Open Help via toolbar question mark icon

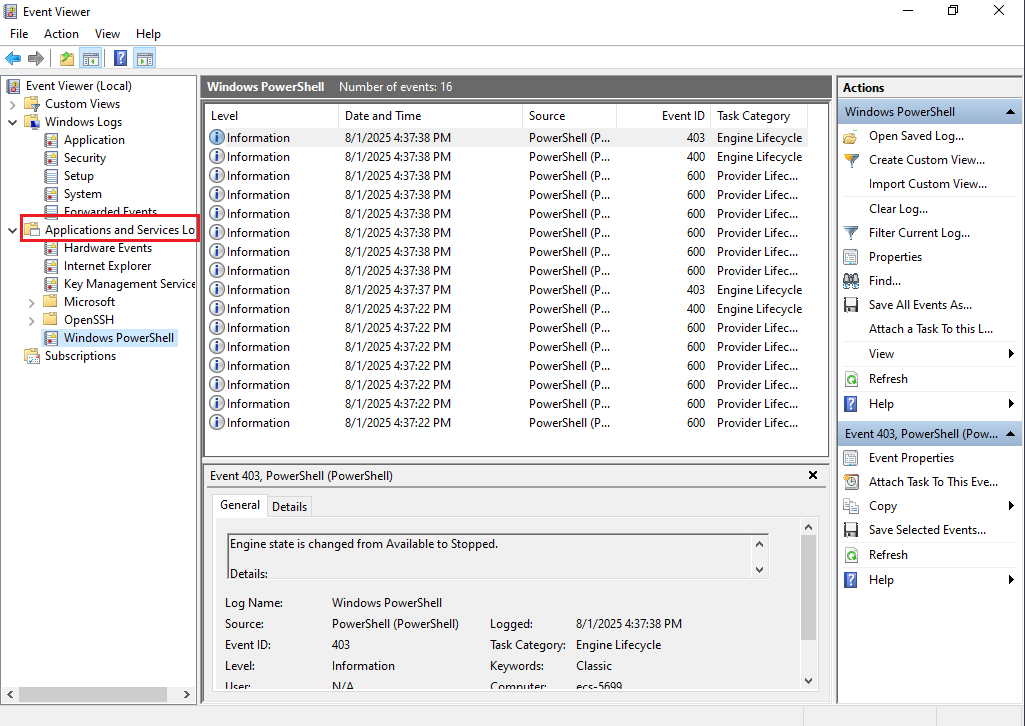point(120,59)
